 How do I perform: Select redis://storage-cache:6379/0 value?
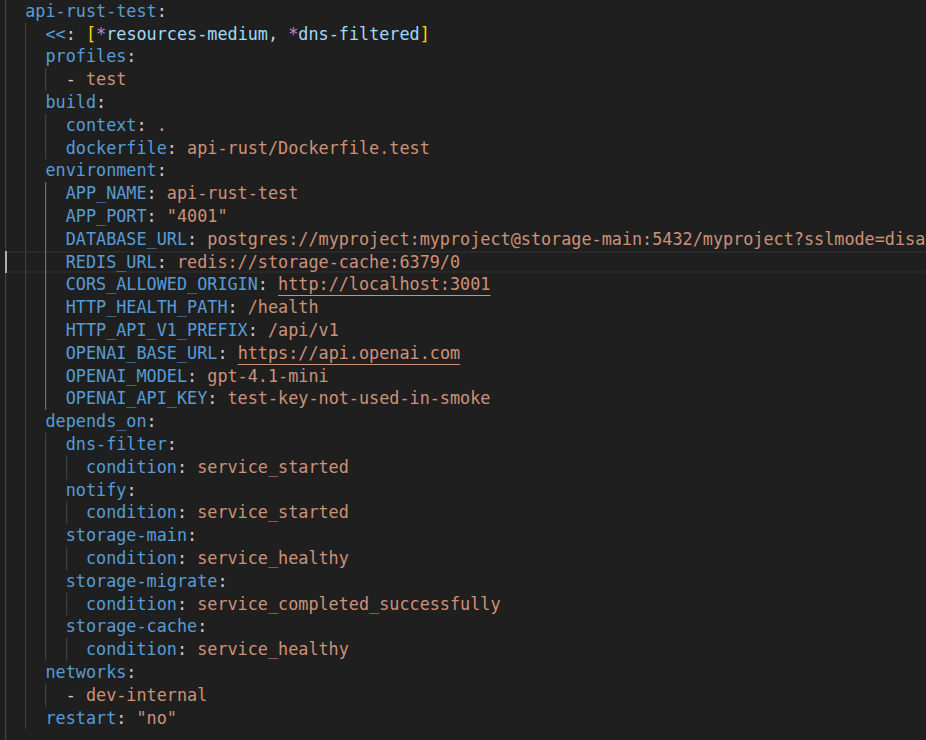[x=319, y=262]
